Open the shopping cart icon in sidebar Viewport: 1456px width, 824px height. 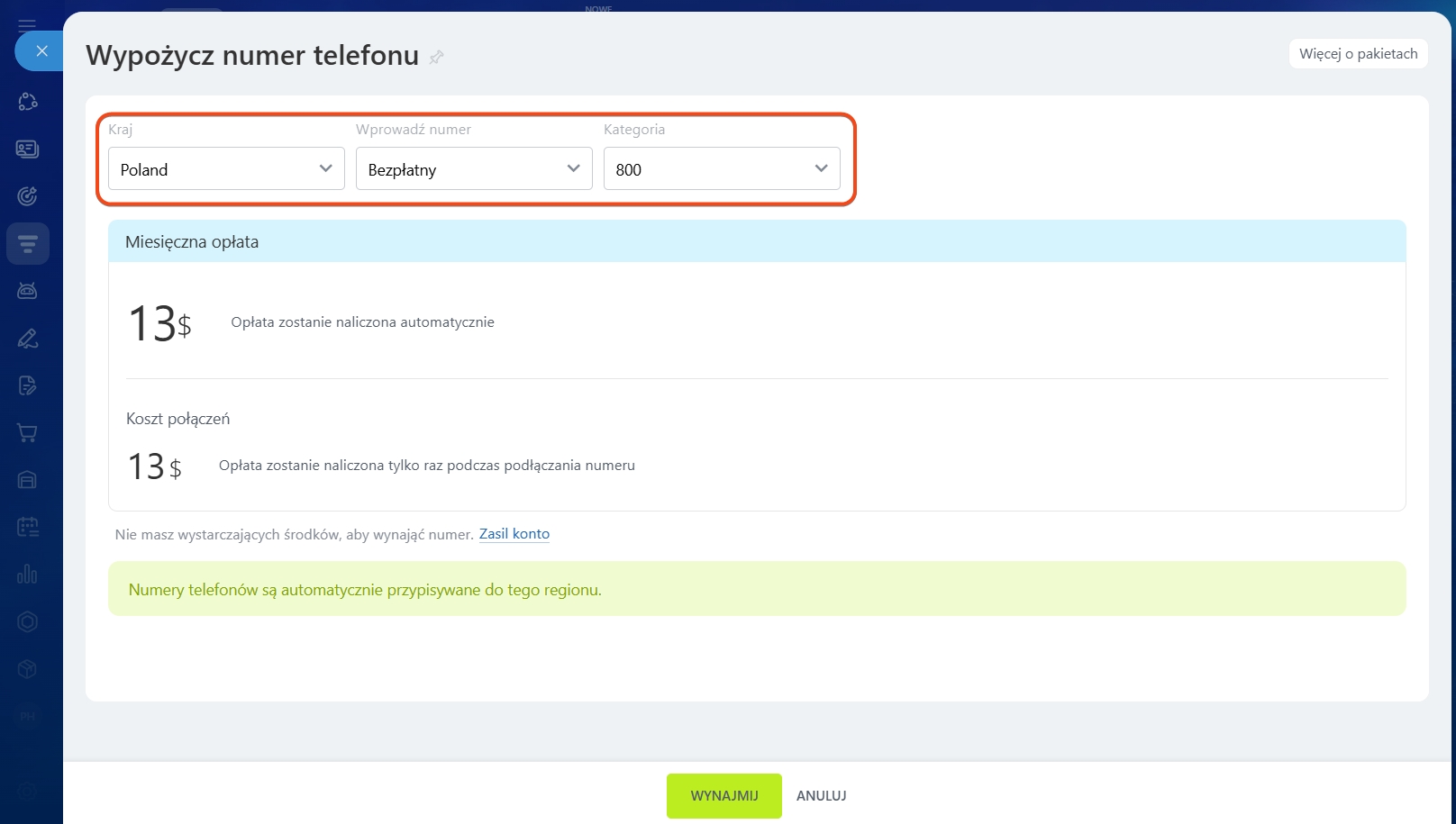click(28, 433)
